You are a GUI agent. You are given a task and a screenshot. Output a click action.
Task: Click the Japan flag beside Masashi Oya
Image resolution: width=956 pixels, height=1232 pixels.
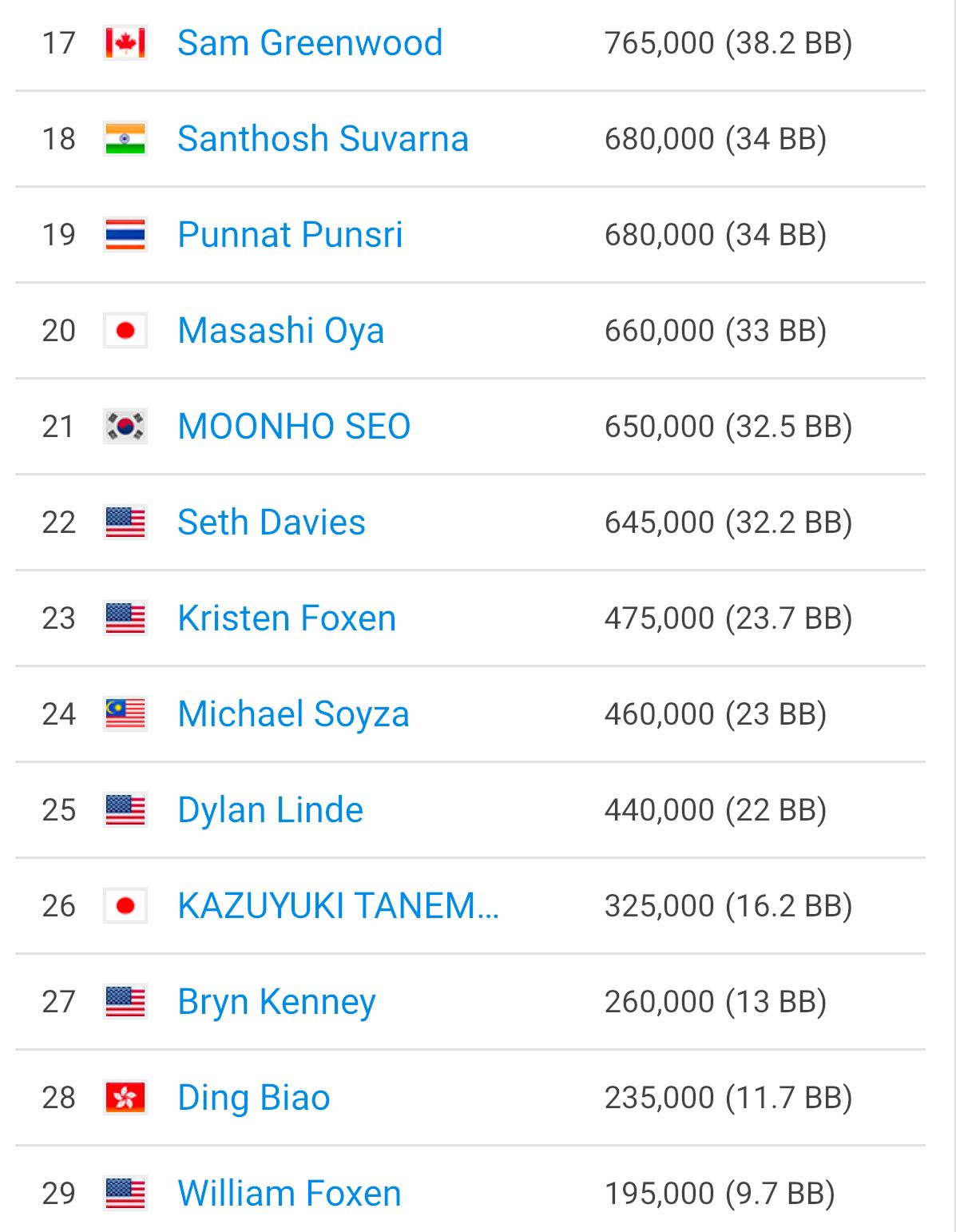point(125,331)
